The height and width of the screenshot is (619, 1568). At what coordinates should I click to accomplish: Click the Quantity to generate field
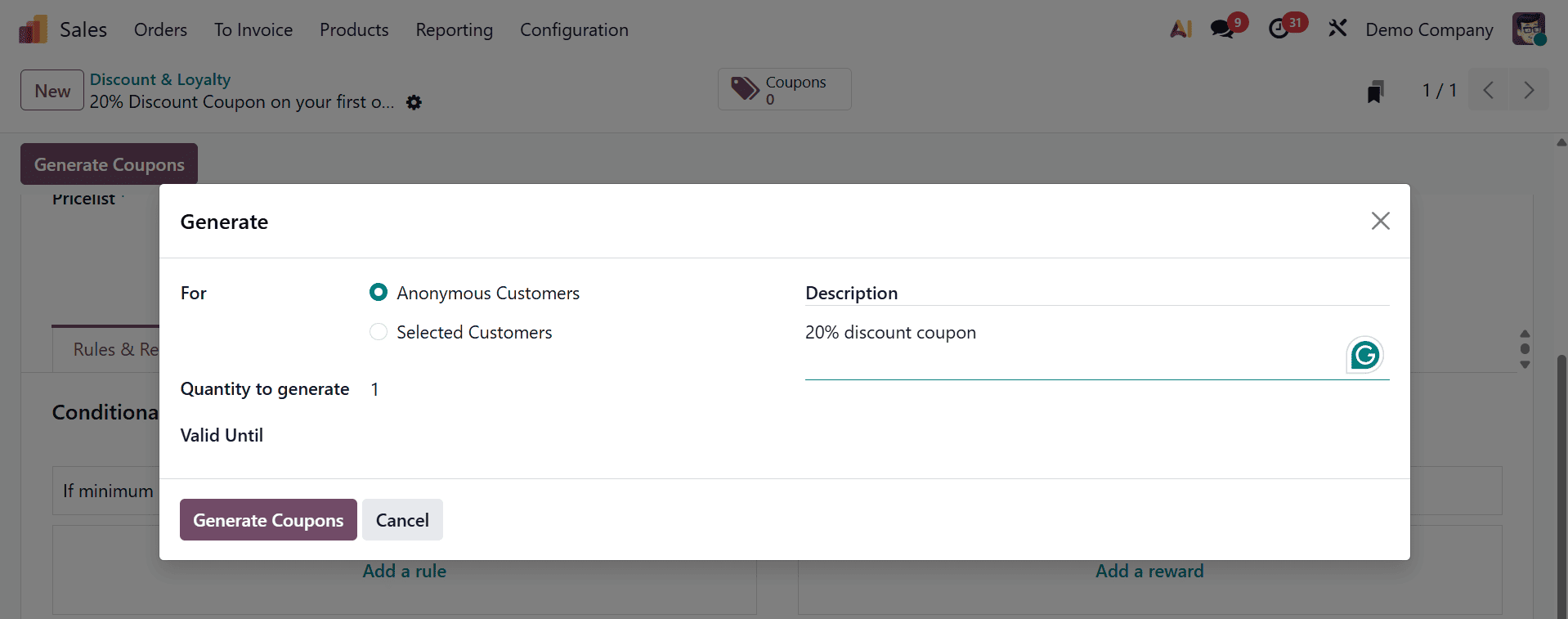click(x=567, y=389)
